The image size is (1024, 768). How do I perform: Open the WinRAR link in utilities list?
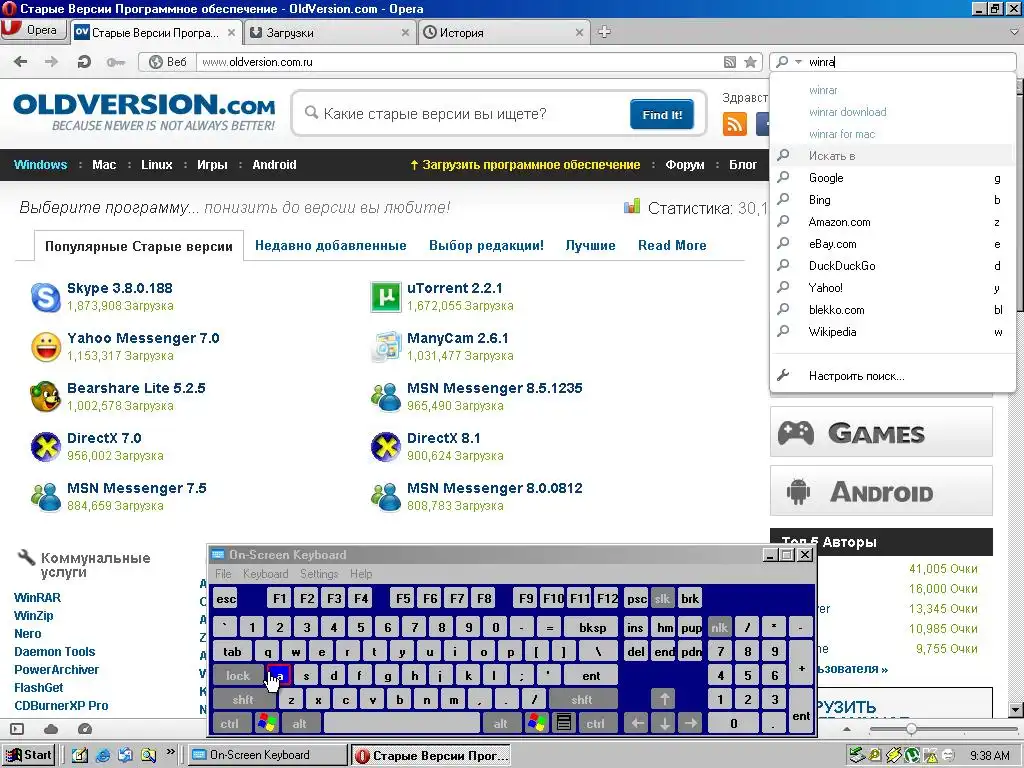coord(37,598)
